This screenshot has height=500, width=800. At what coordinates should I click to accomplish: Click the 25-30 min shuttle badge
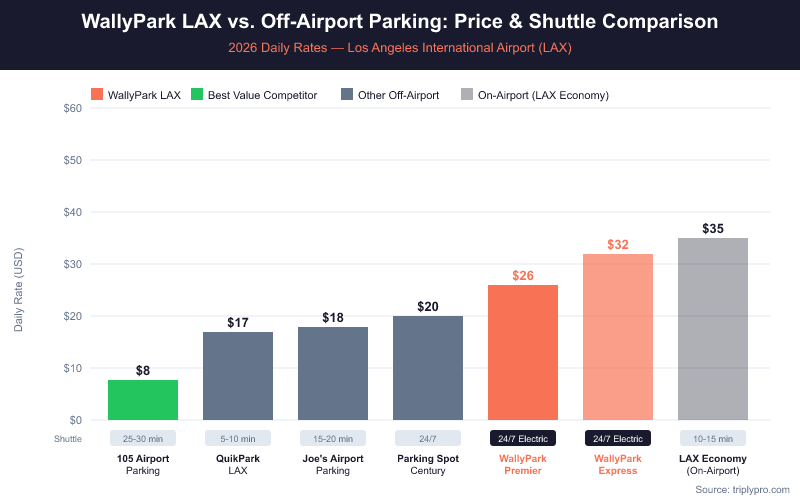click(143, 438)
